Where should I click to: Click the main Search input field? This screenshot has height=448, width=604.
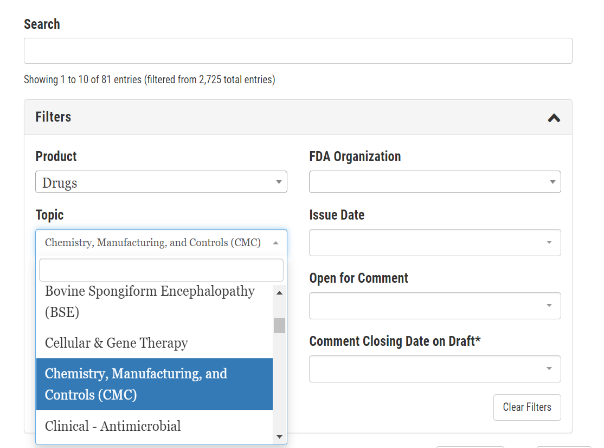(x=298, y=51)
